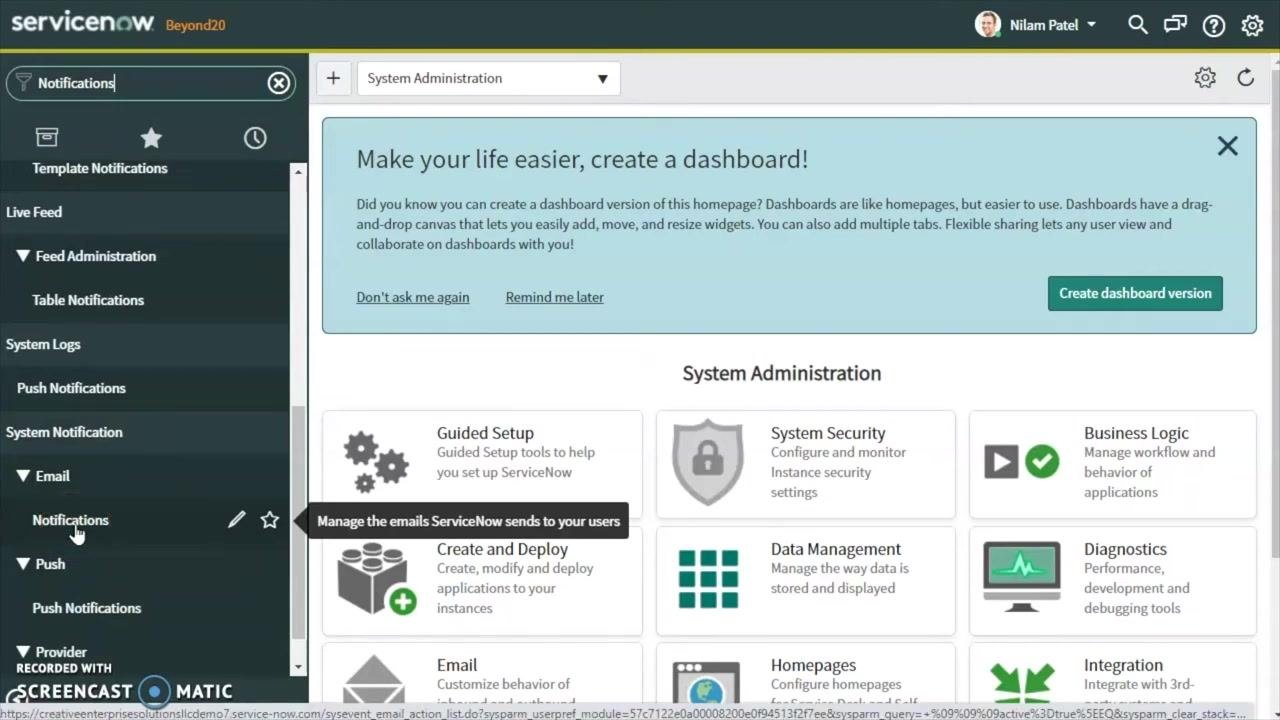Open the Data Management grid icon
The width and height of the screenshot is (1280, 720).
(x=708, y=578)
